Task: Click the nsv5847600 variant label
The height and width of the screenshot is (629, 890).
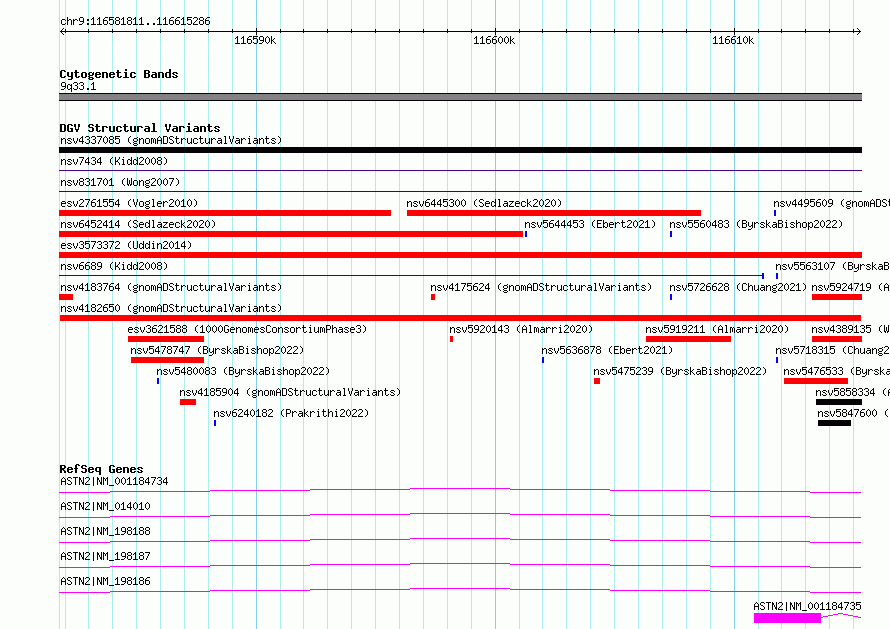Action: point(853,413)
